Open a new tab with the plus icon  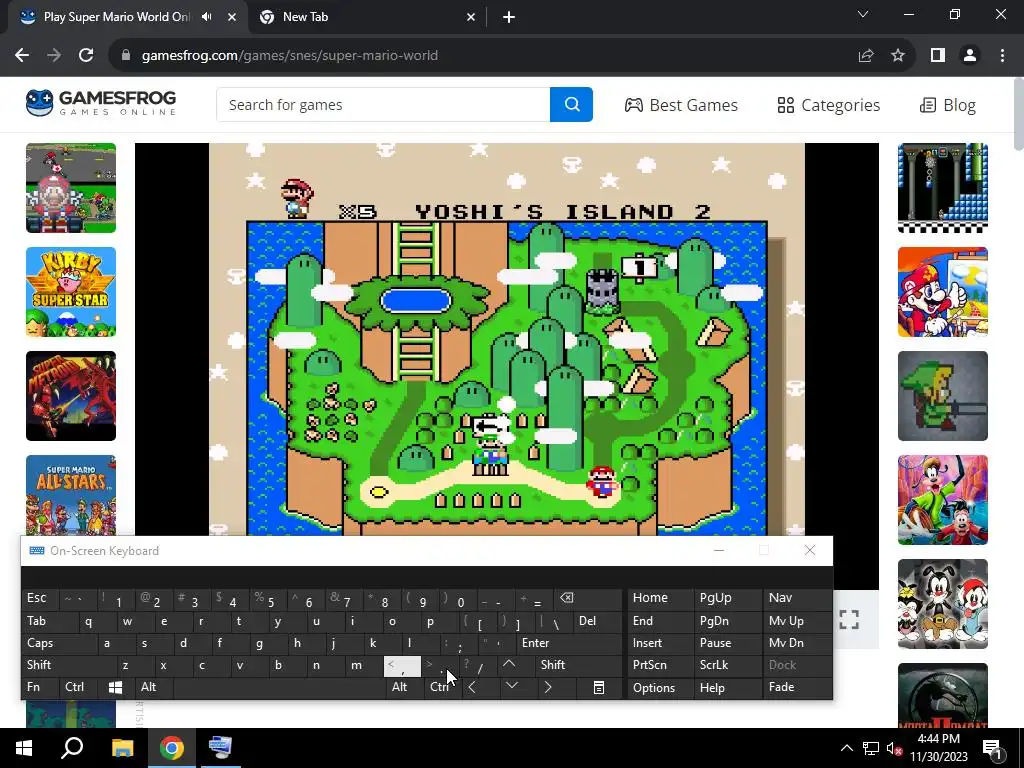click(509, 17)
